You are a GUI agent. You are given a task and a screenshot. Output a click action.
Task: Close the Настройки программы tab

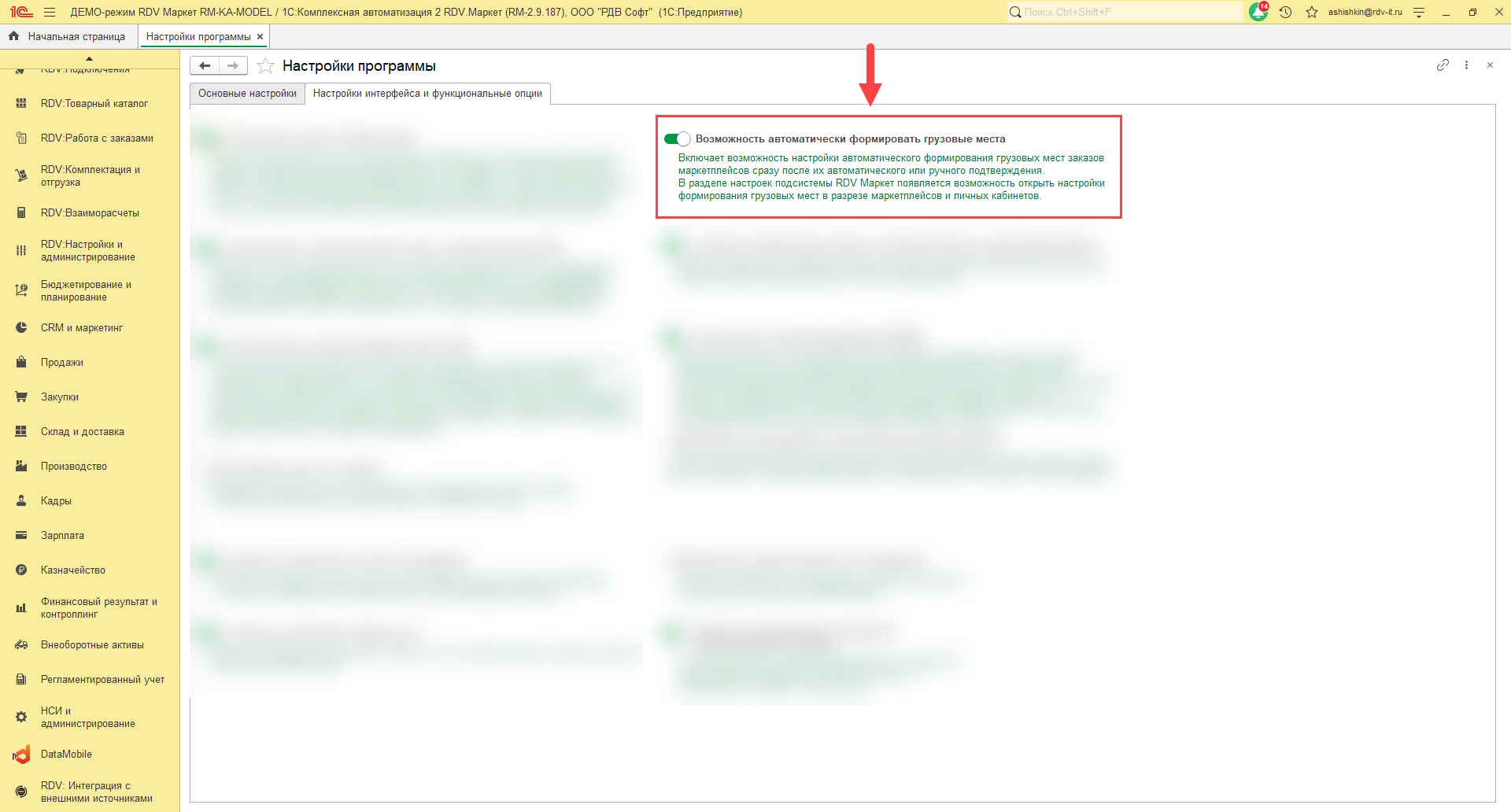point(260,36)
